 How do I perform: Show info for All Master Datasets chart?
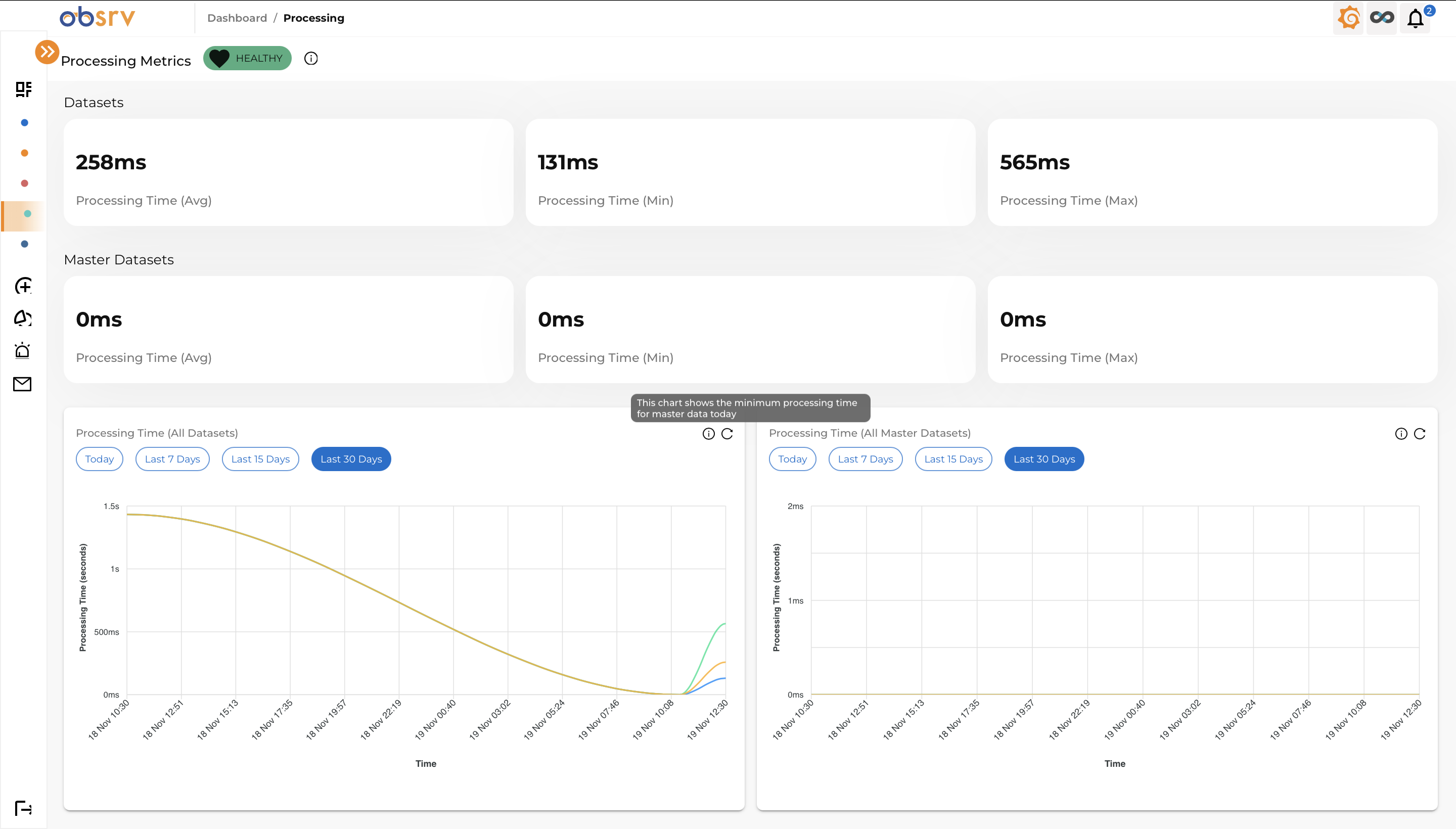pos(1401,434)
